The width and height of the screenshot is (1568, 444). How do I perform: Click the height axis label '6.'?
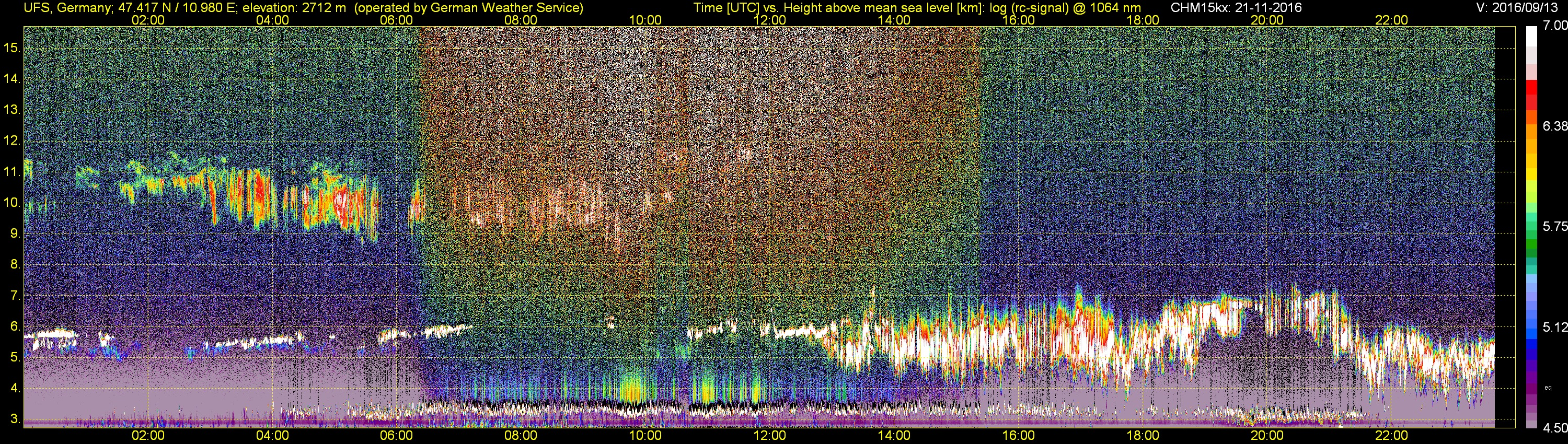tap(15, 326)
